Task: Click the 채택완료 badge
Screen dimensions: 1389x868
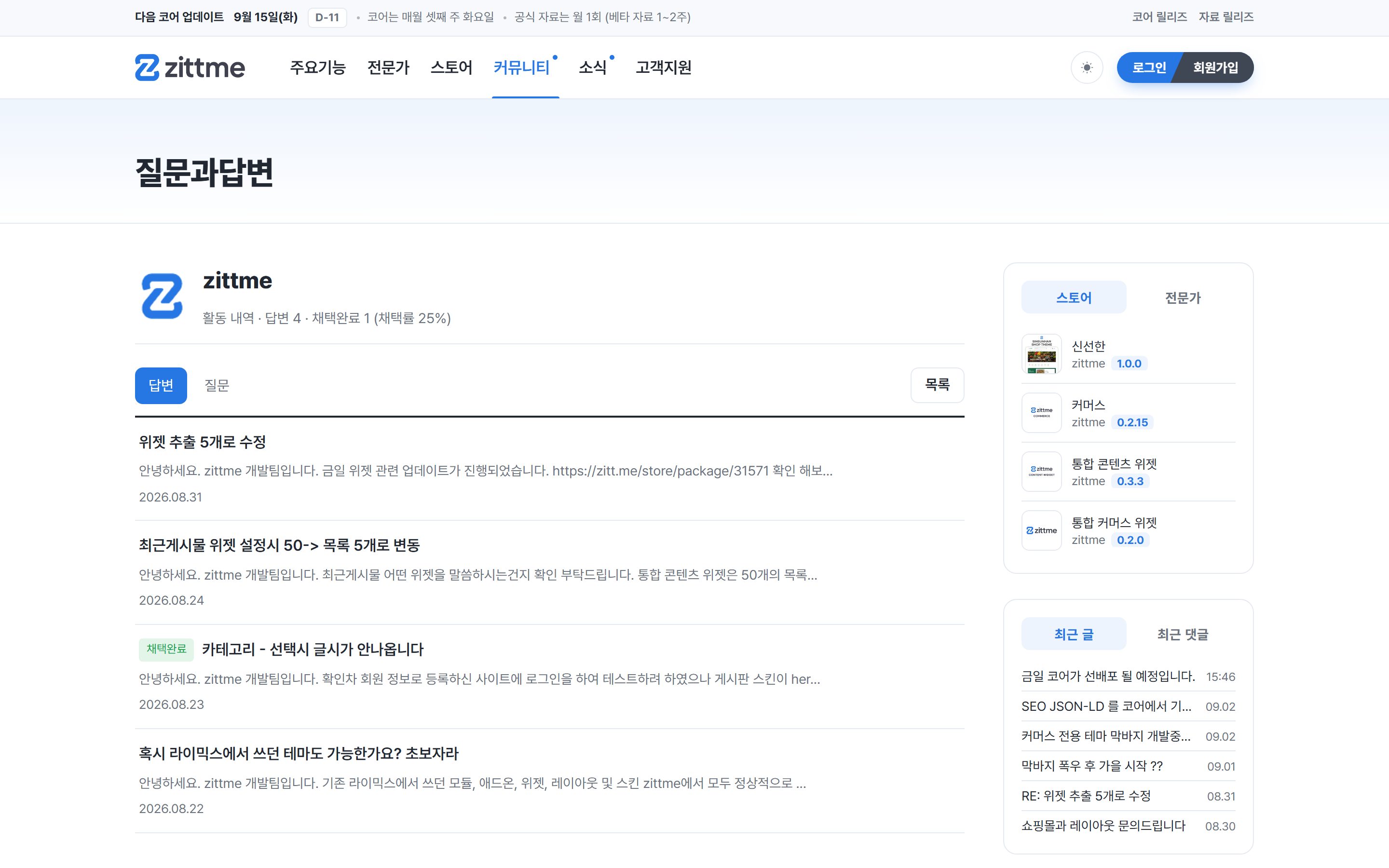Action: click(x=166, y=649)
